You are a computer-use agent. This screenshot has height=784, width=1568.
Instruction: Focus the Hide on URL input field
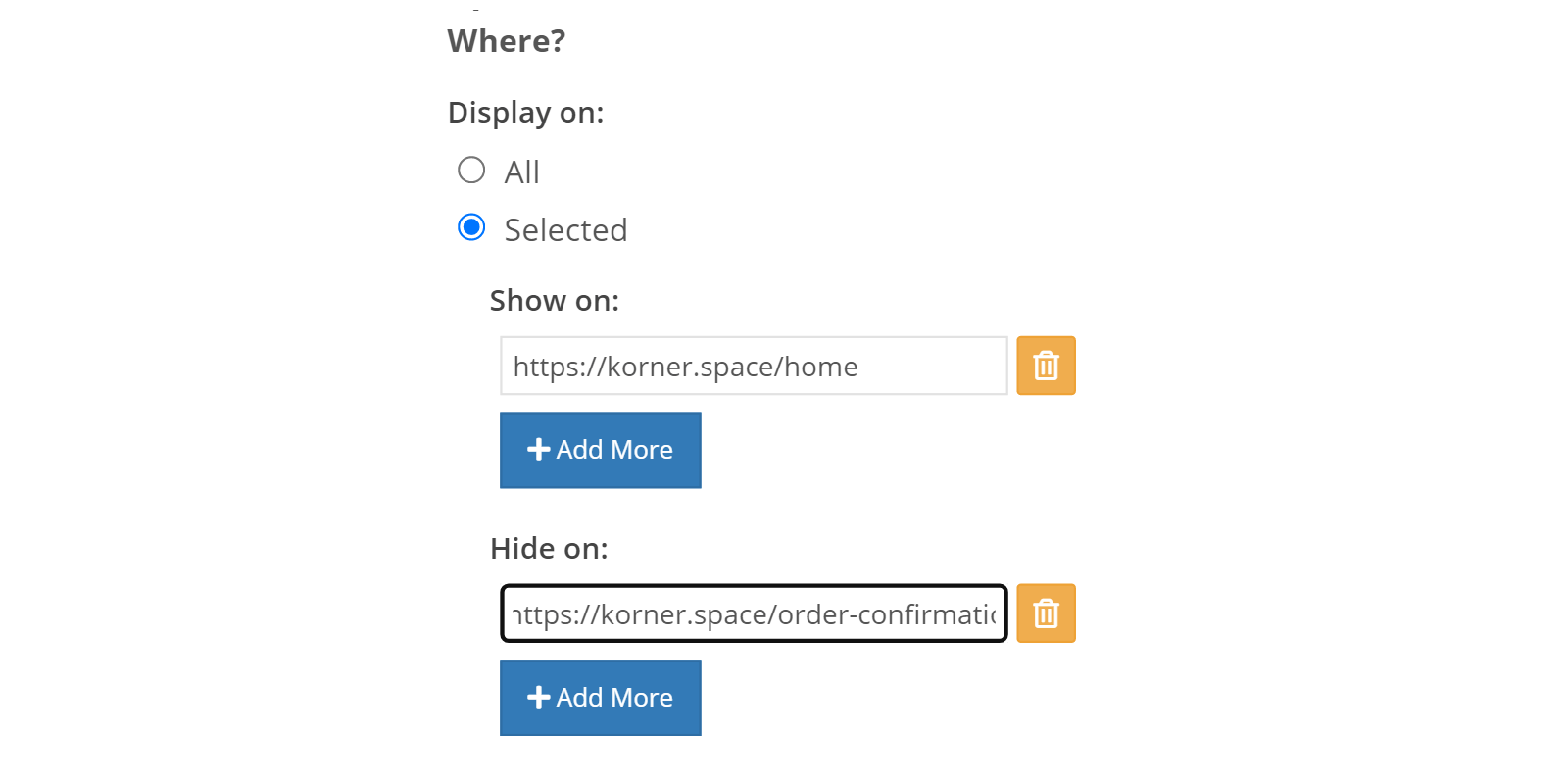(x=754, y=613)
